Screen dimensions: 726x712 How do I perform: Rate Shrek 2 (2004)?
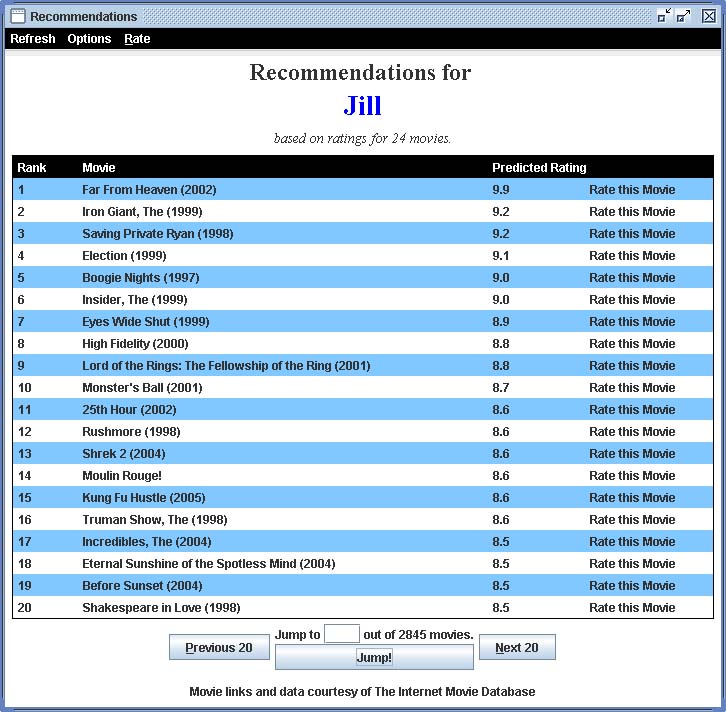tap(632, 454)
